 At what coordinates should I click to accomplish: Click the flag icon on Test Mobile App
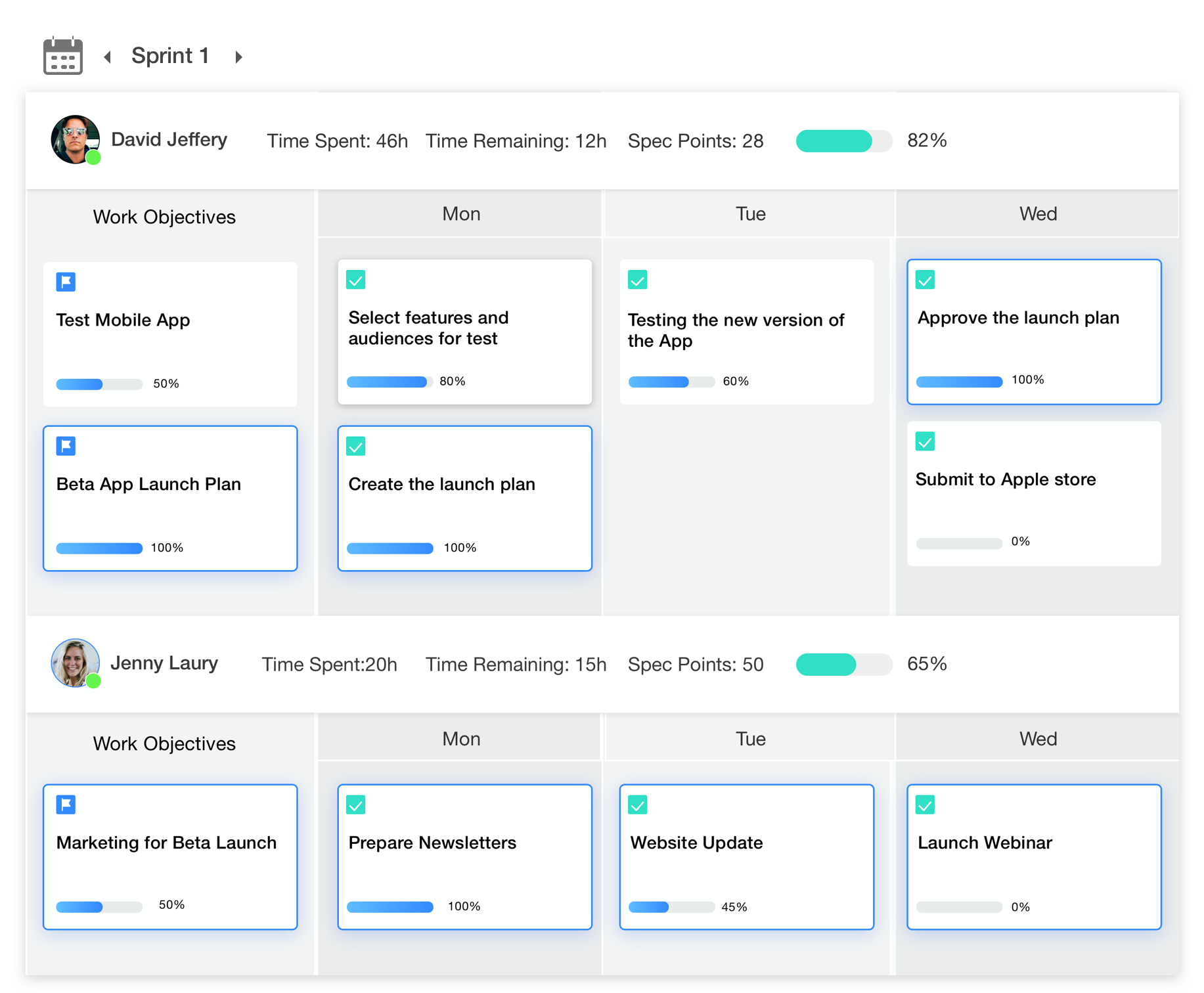click(x=66, y=282)
